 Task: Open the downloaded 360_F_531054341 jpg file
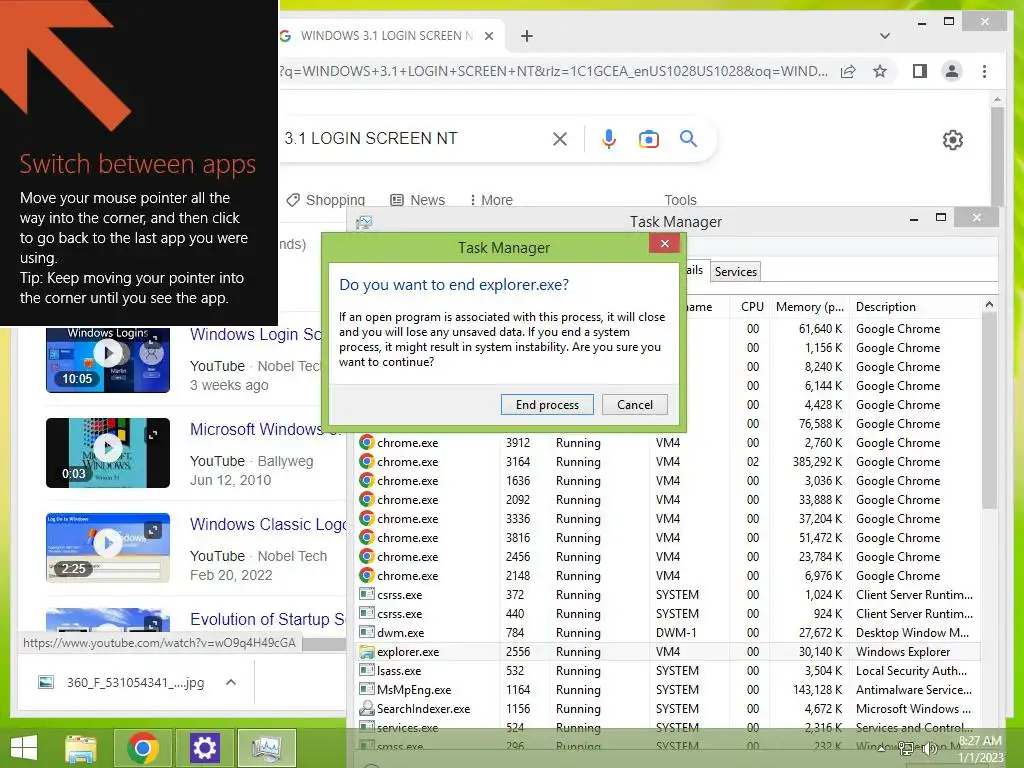(121, 682)
